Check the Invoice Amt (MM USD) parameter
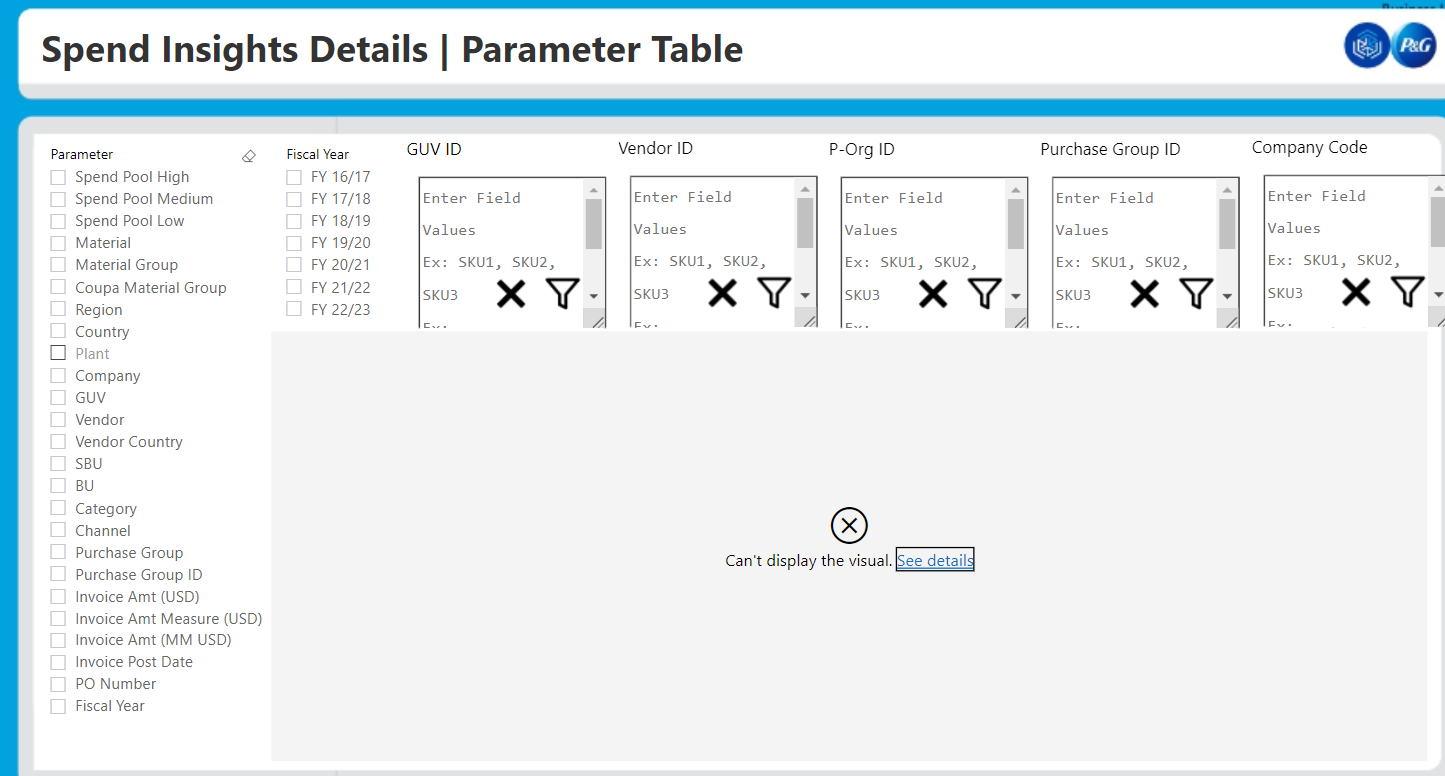1445x776 pixels. [x=58, y=640]
